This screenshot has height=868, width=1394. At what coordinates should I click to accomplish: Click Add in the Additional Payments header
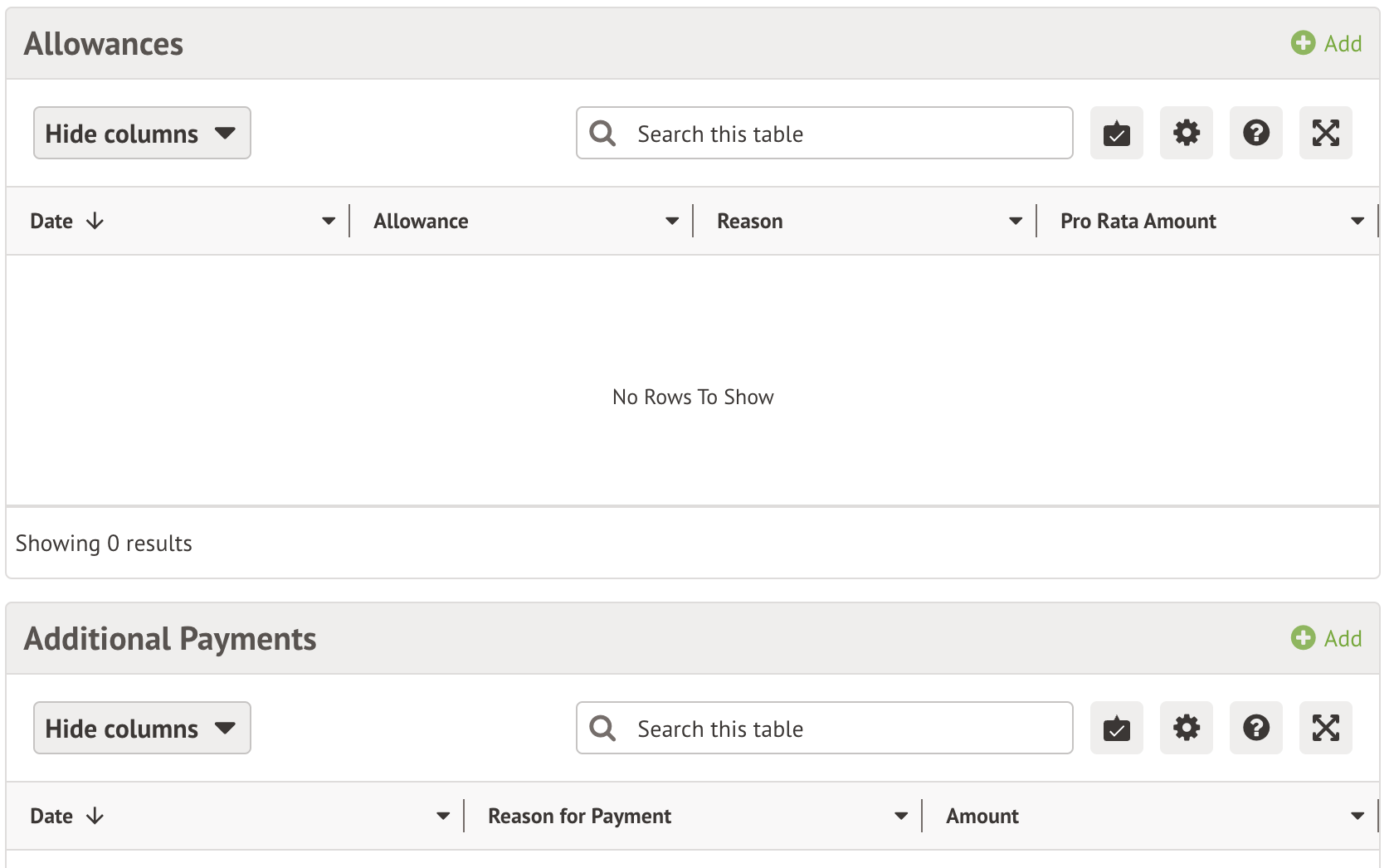click(1326, 638)
